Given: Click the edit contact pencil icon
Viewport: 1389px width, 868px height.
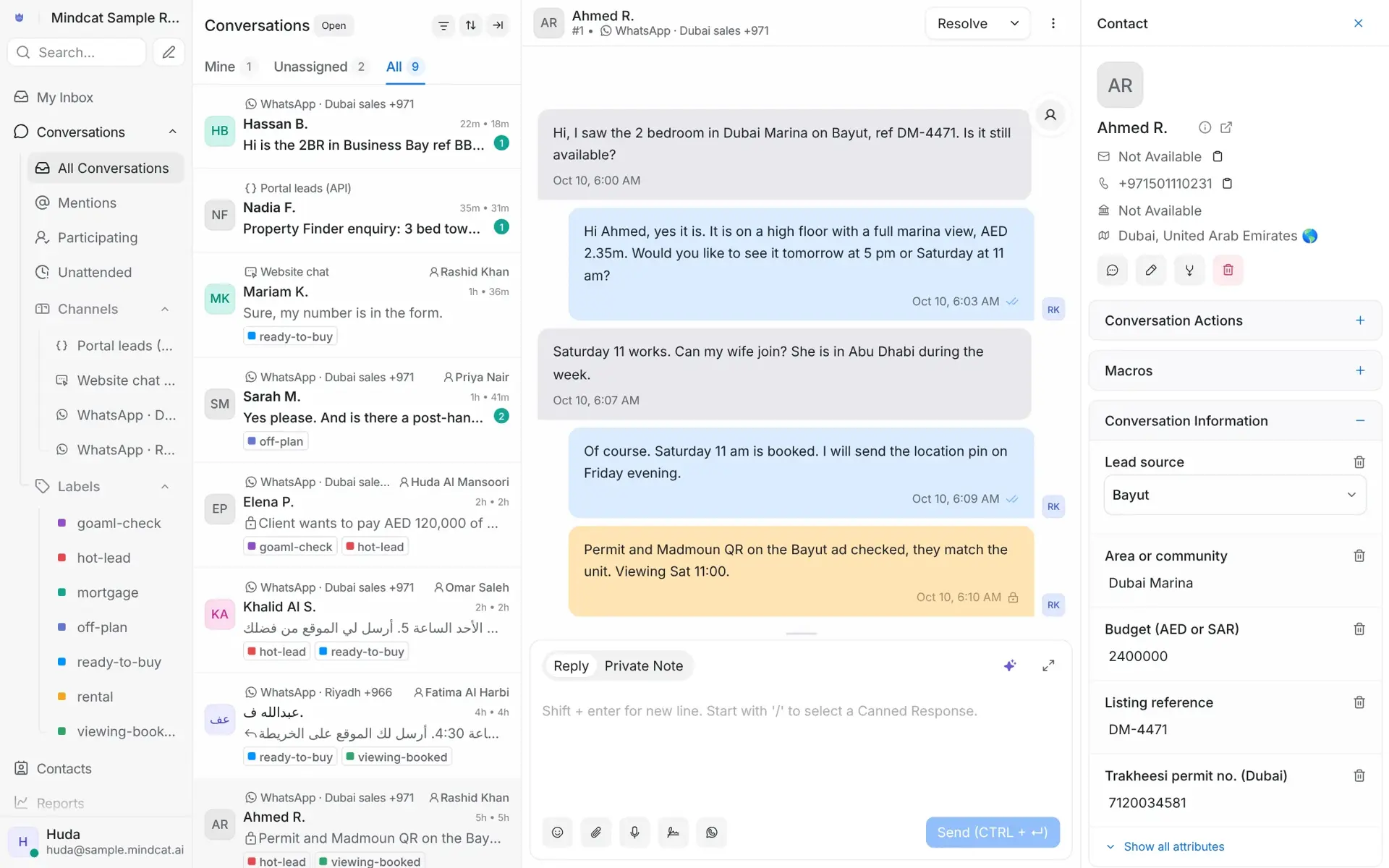Looking at the screenshot, I should pyautogui.click(x=1151, y=270).
